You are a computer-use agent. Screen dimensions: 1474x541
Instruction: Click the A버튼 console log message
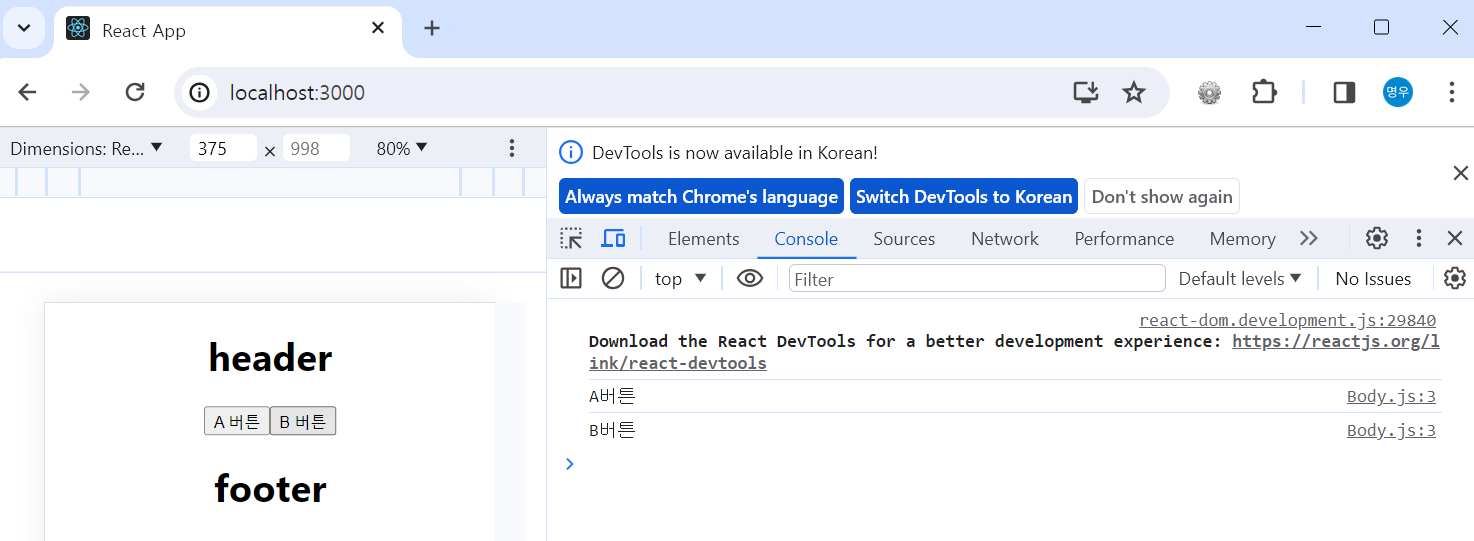tap(612, 396)
